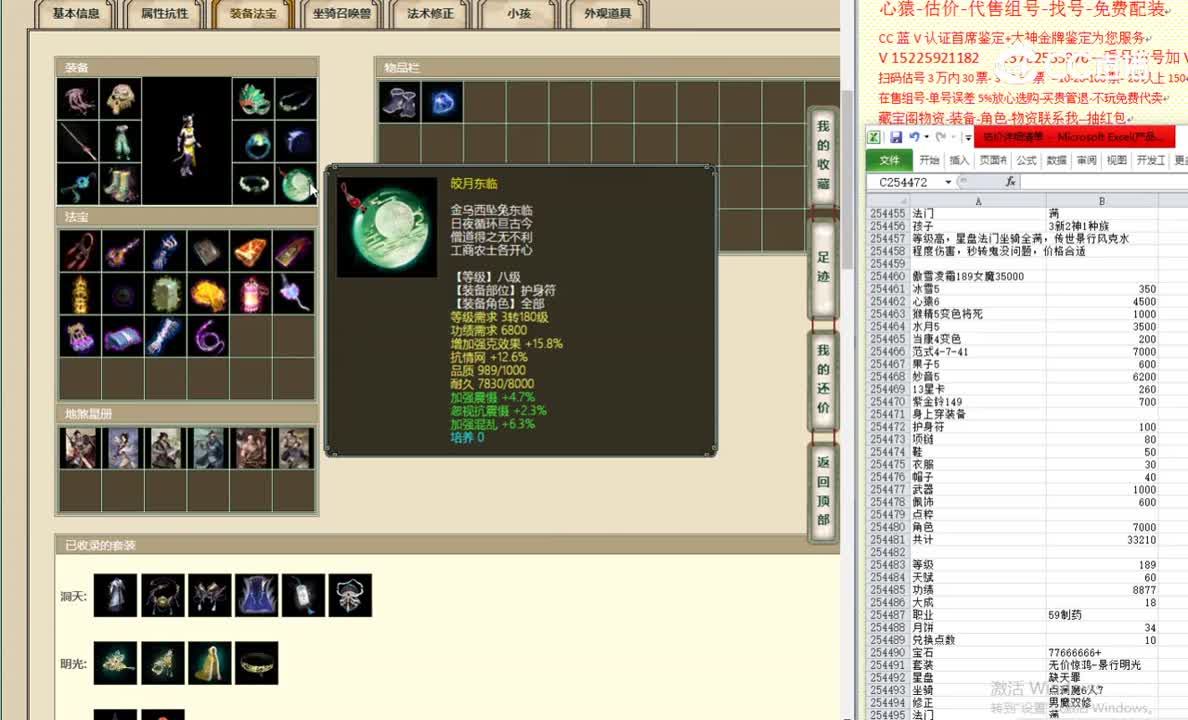The height and width of the screenshot is (720, 1188).
Task: Click the Redo arrow in the Excel toolbar
Action: [940, 137]
